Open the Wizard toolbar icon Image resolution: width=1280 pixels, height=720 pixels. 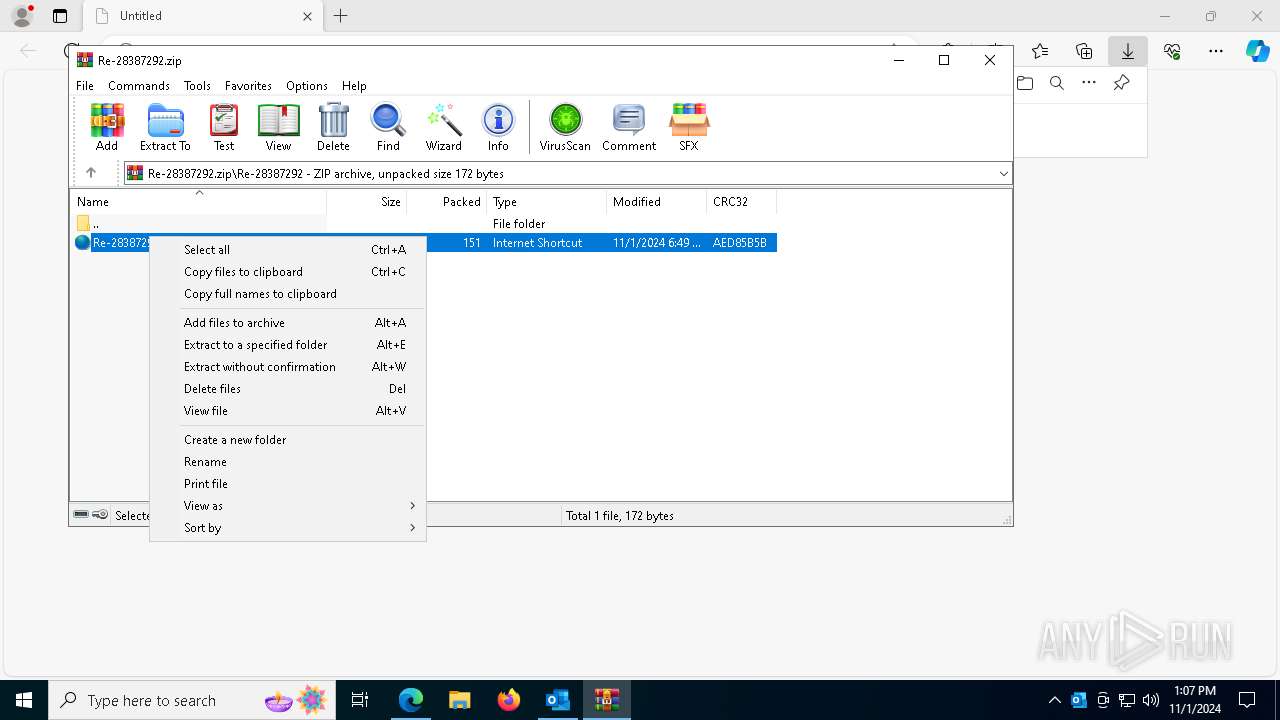click(x=444, y=127)
